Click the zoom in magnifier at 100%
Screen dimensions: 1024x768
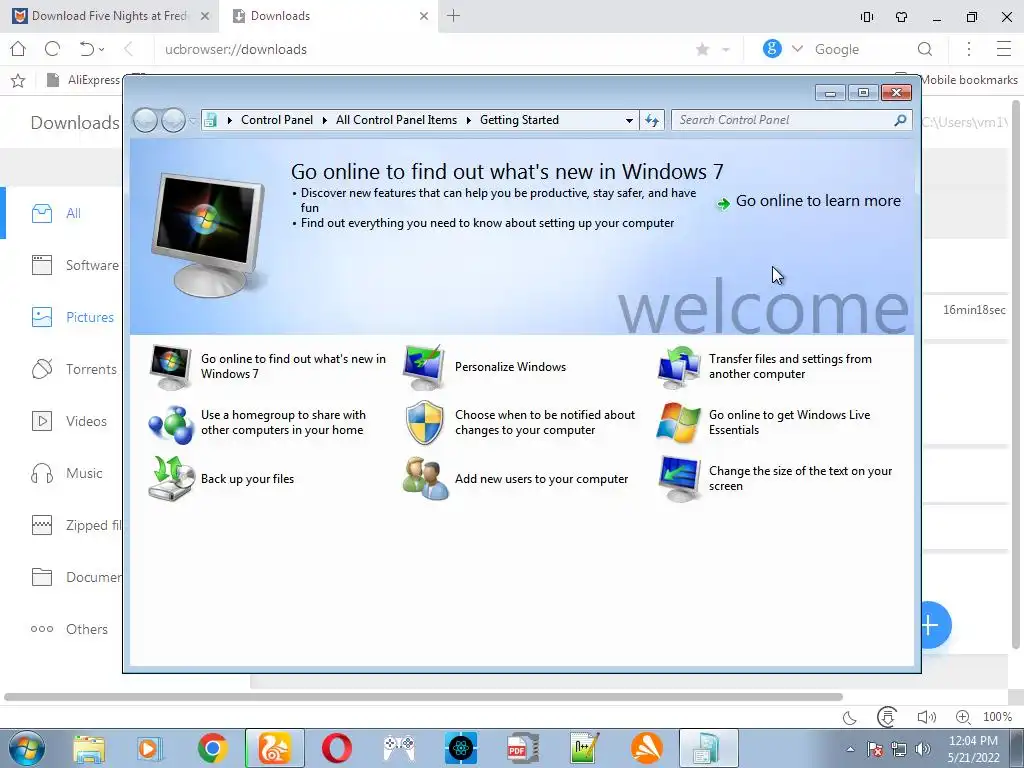pos(963,717)
